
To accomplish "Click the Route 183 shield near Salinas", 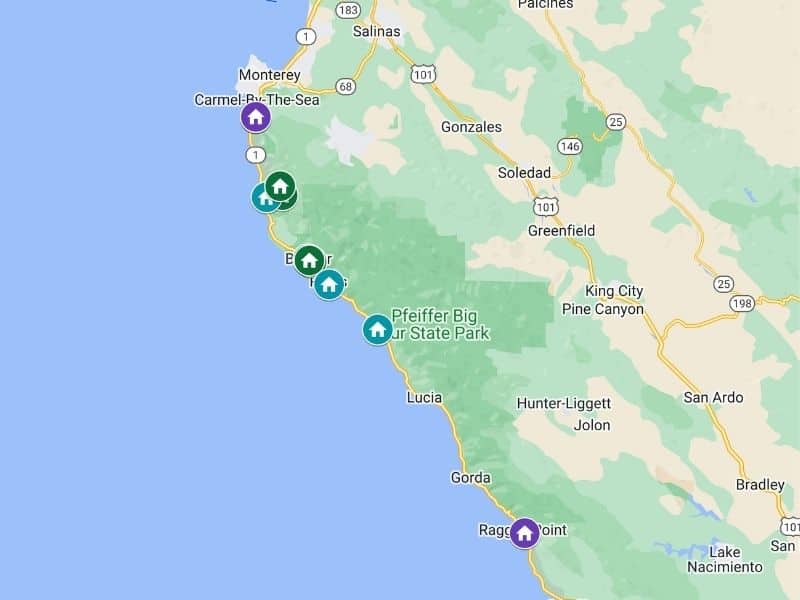I will [x=348, y=10].
